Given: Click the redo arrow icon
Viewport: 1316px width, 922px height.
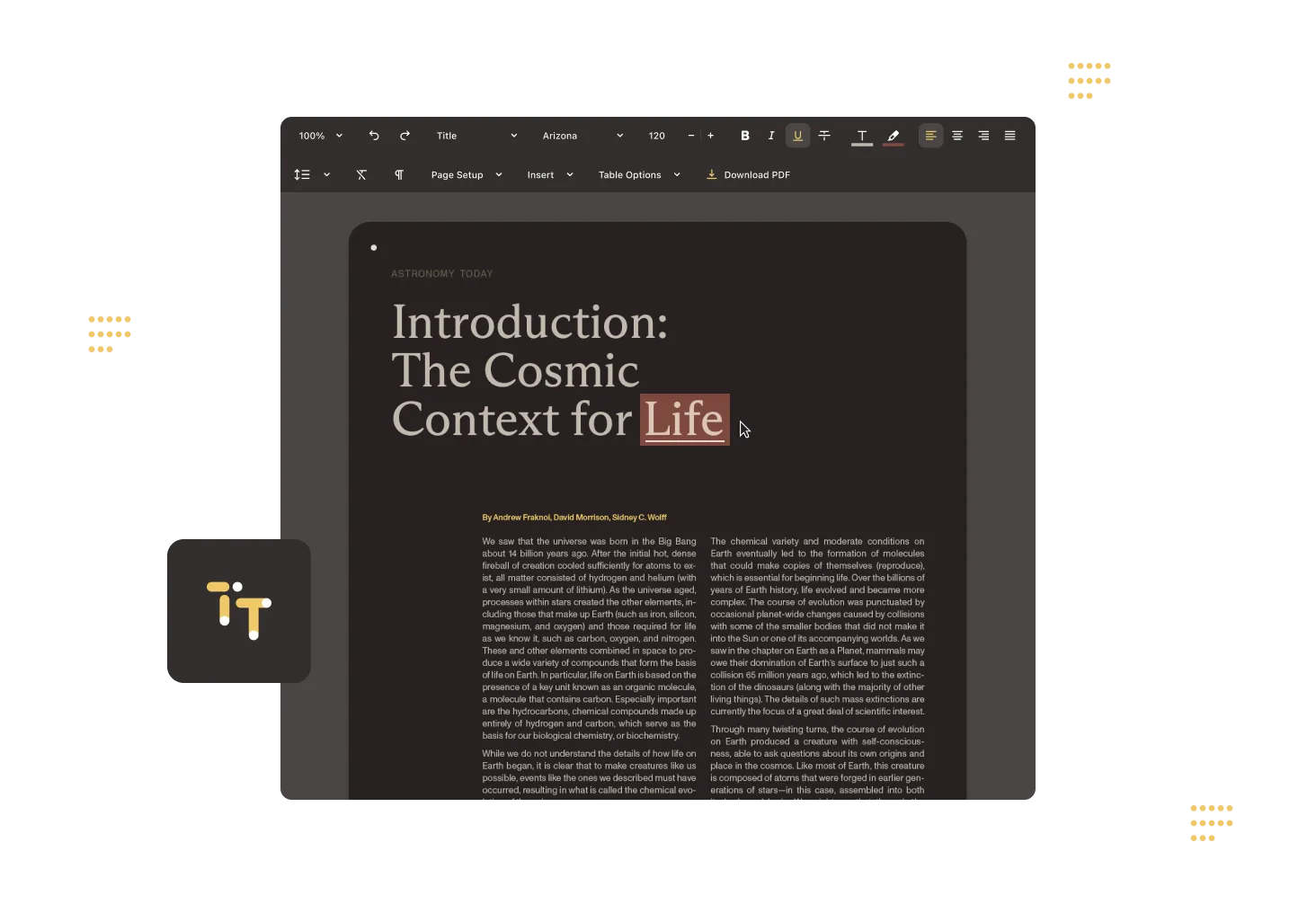Looking at the screenshot, I should [405, 136].
